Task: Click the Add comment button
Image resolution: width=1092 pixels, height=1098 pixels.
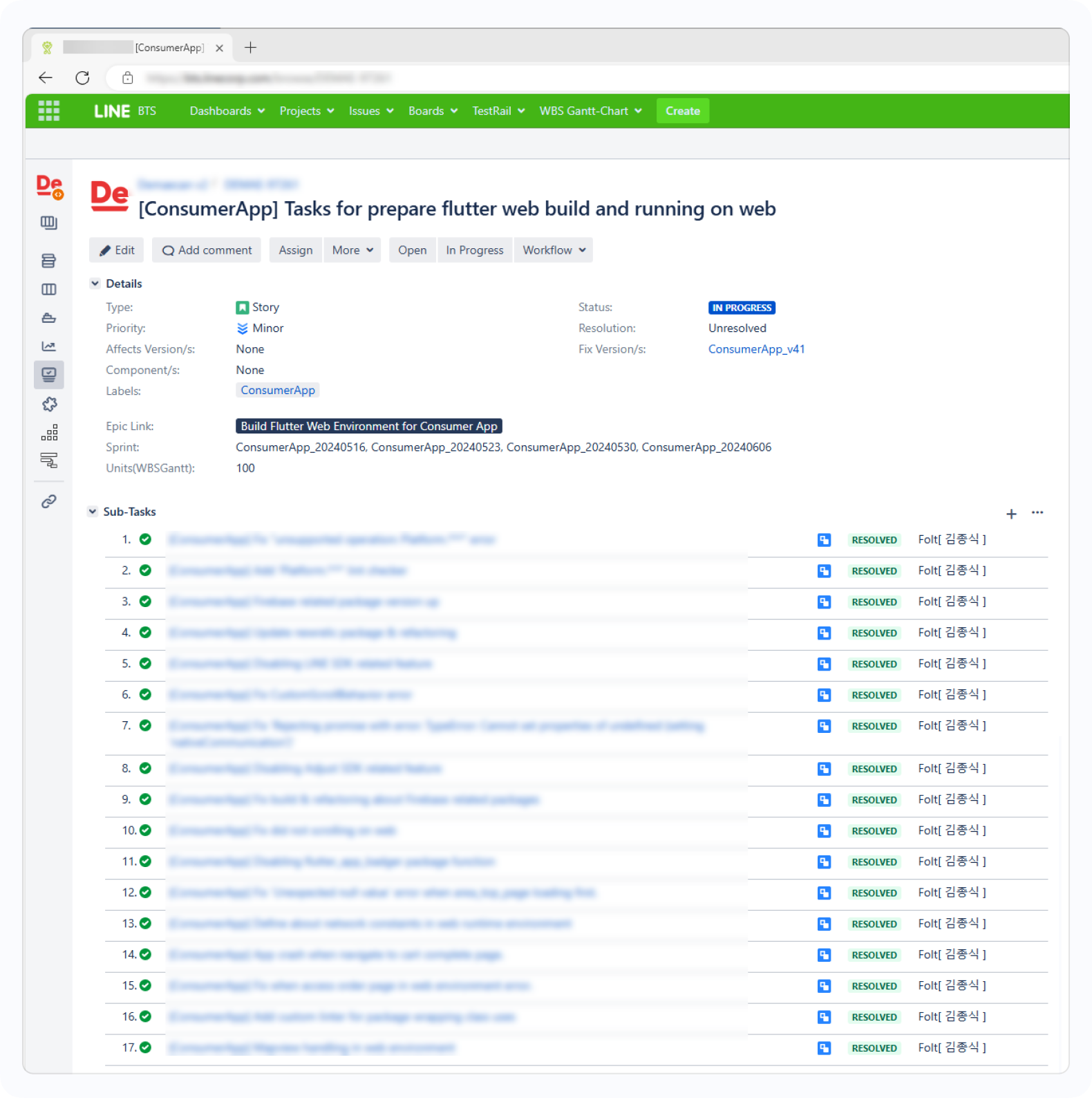Action: click(207, 250)
